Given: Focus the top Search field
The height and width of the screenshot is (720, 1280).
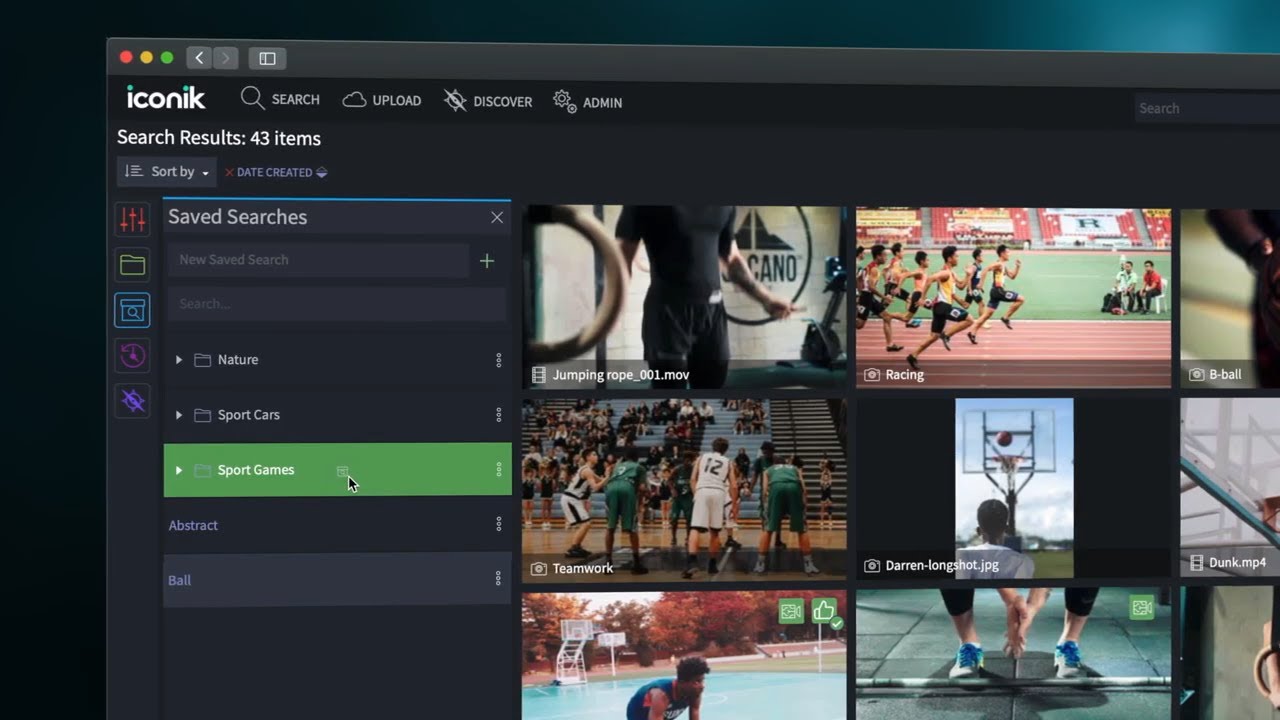Looking at the screenshot, I should point(1208,108).
